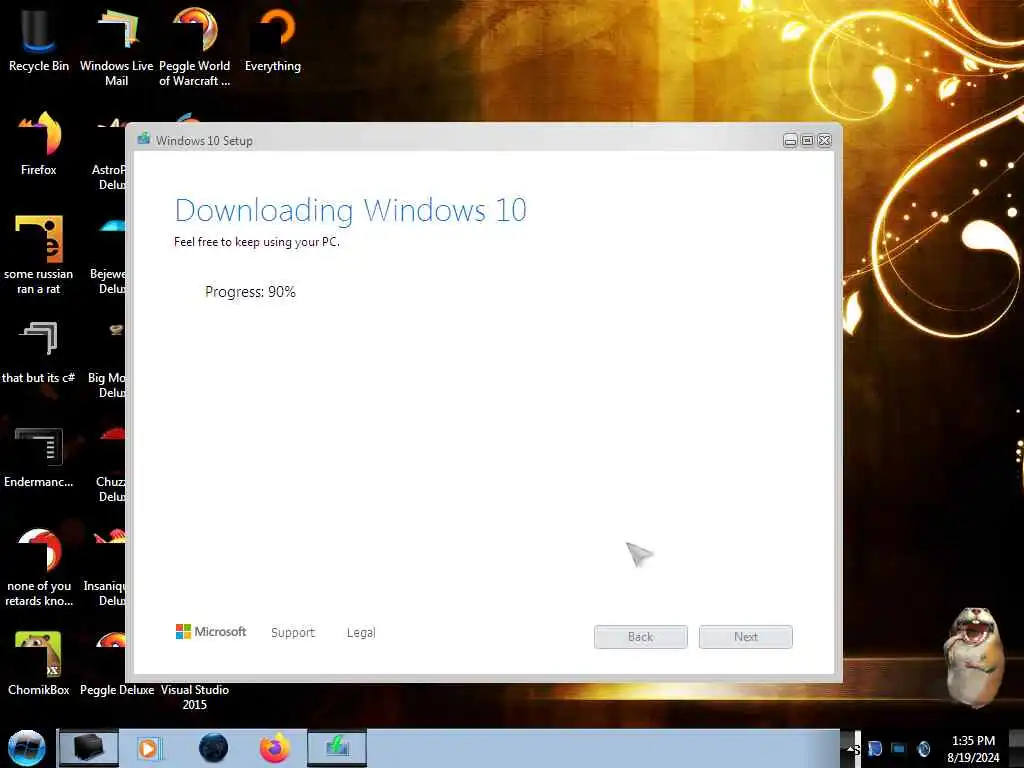The image size is (1024, 768).
Task: Click the 'Downloading Windows 10' heading
Action: [x=351, y=211]
